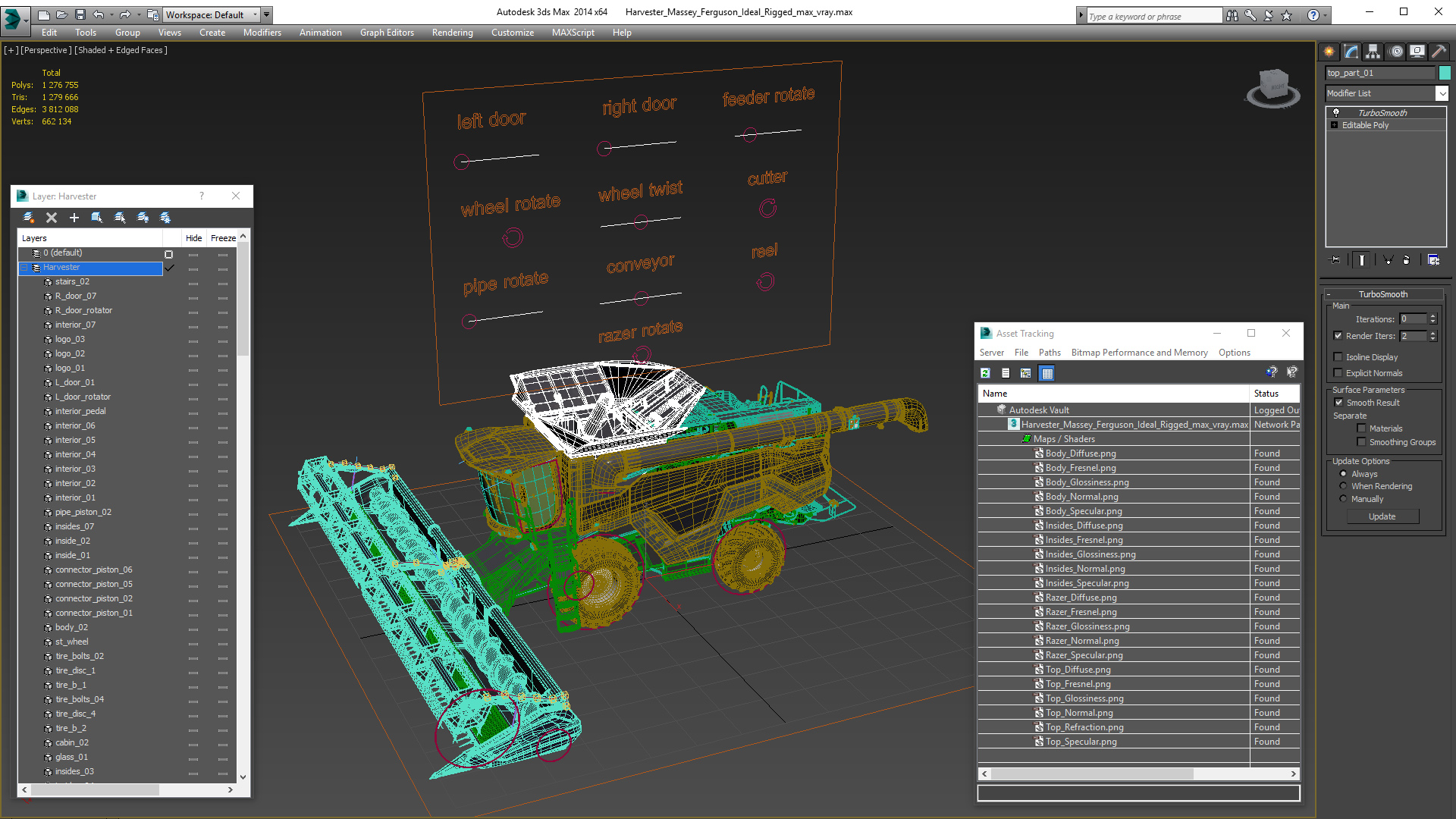The width and height of the screenshot is (1456, 819).
Task: Click the Redo arrow icon
Action: click(125, 14)
